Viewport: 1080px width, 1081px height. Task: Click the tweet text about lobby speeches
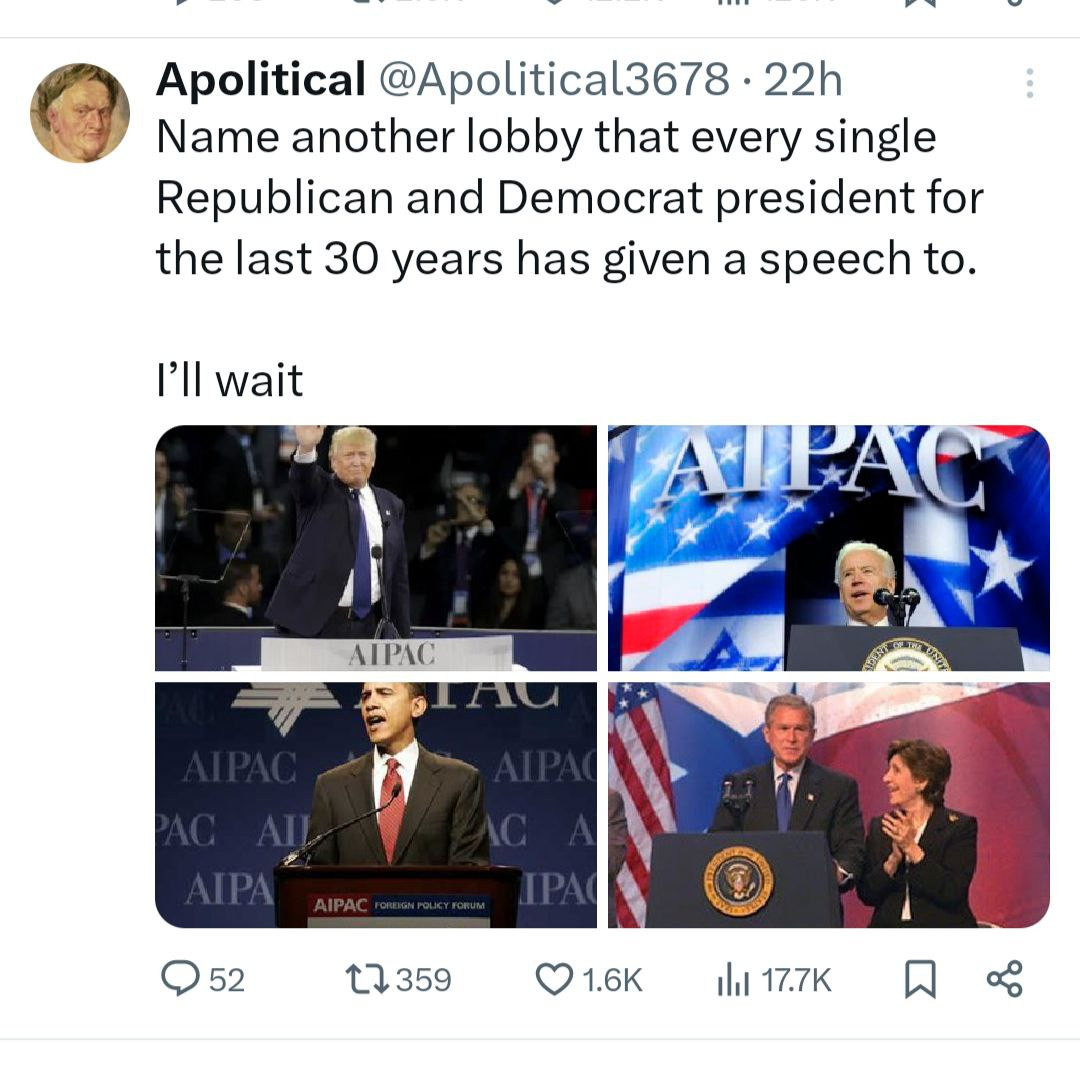(x=569, y=198)
